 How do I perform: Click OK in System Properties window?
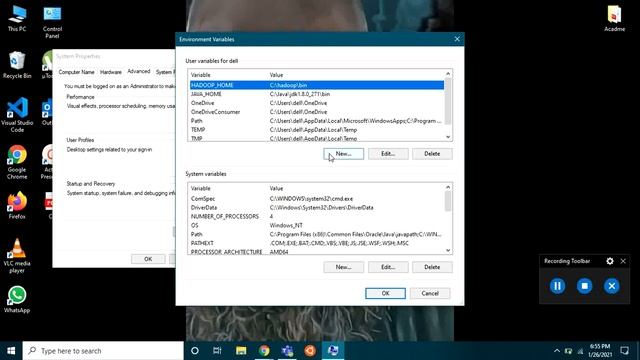point(148,259)
